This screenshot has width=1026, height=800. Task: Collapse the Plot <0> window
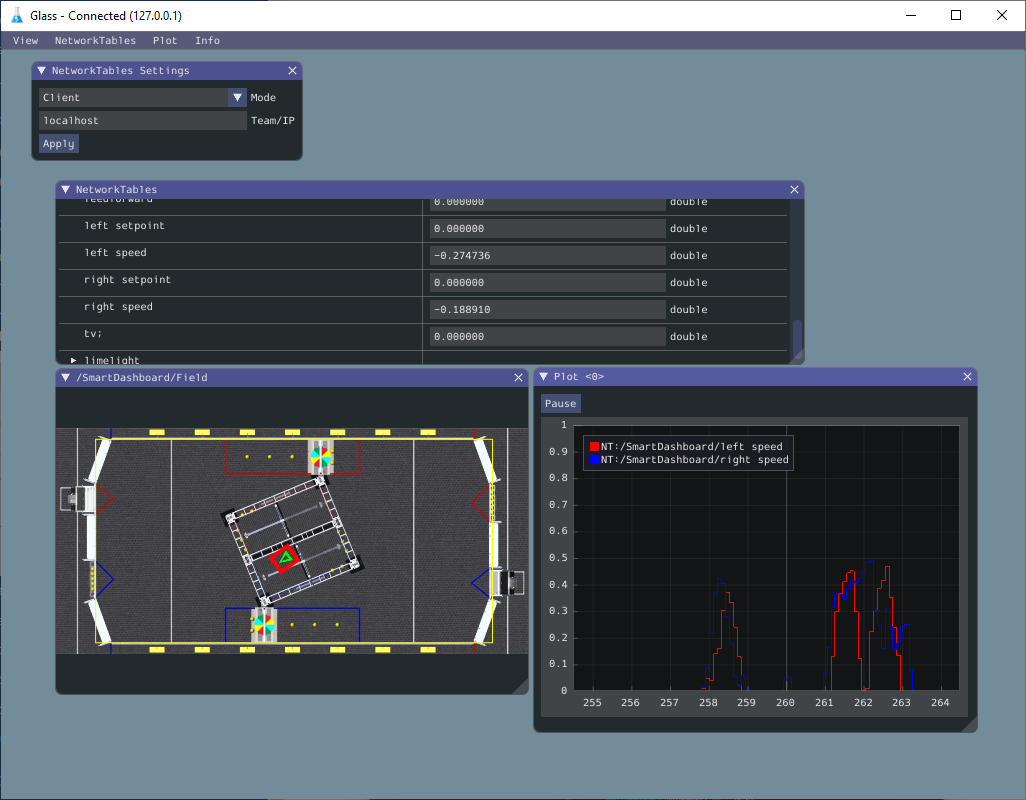coord(545,376)
